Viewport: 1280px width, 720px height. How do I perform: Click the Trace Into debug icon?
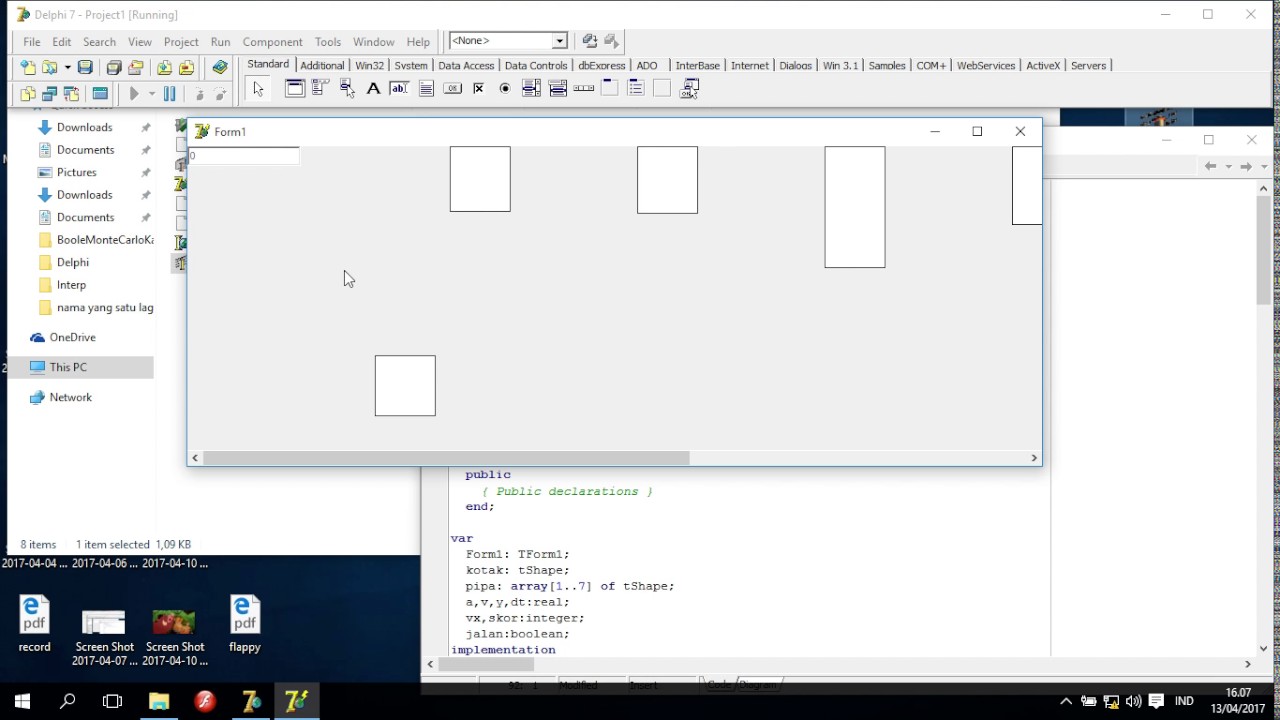click(x=199, y=94)
